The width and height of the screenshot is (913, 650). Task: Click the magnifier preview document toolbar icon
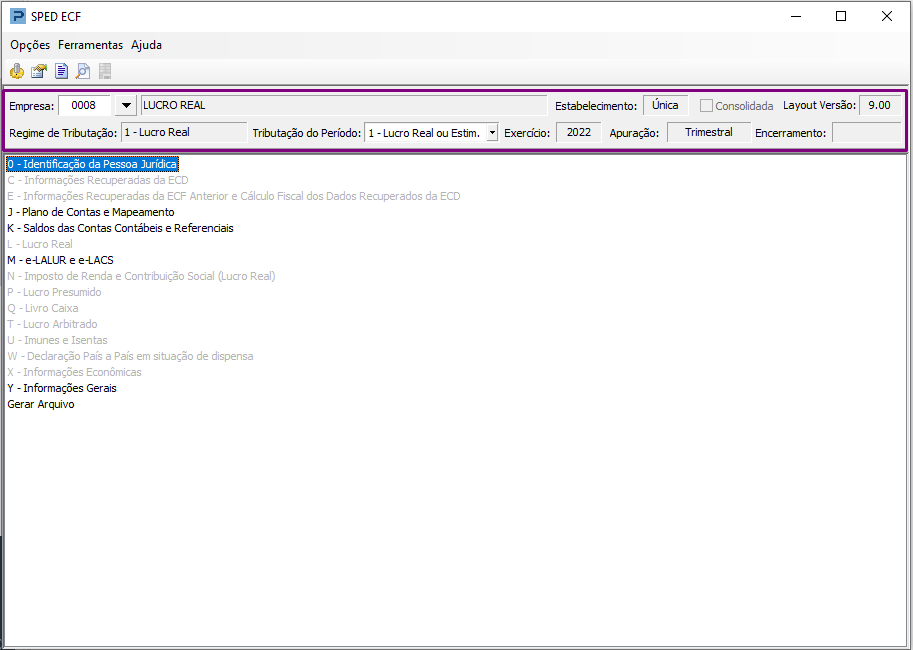83,71
